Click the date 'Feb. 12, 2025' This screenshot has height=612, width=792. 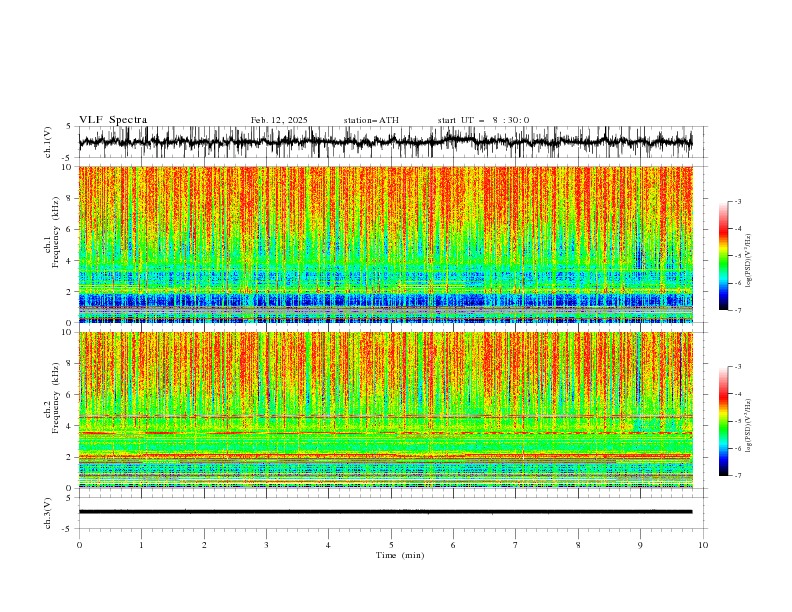(x=279, y=120)
